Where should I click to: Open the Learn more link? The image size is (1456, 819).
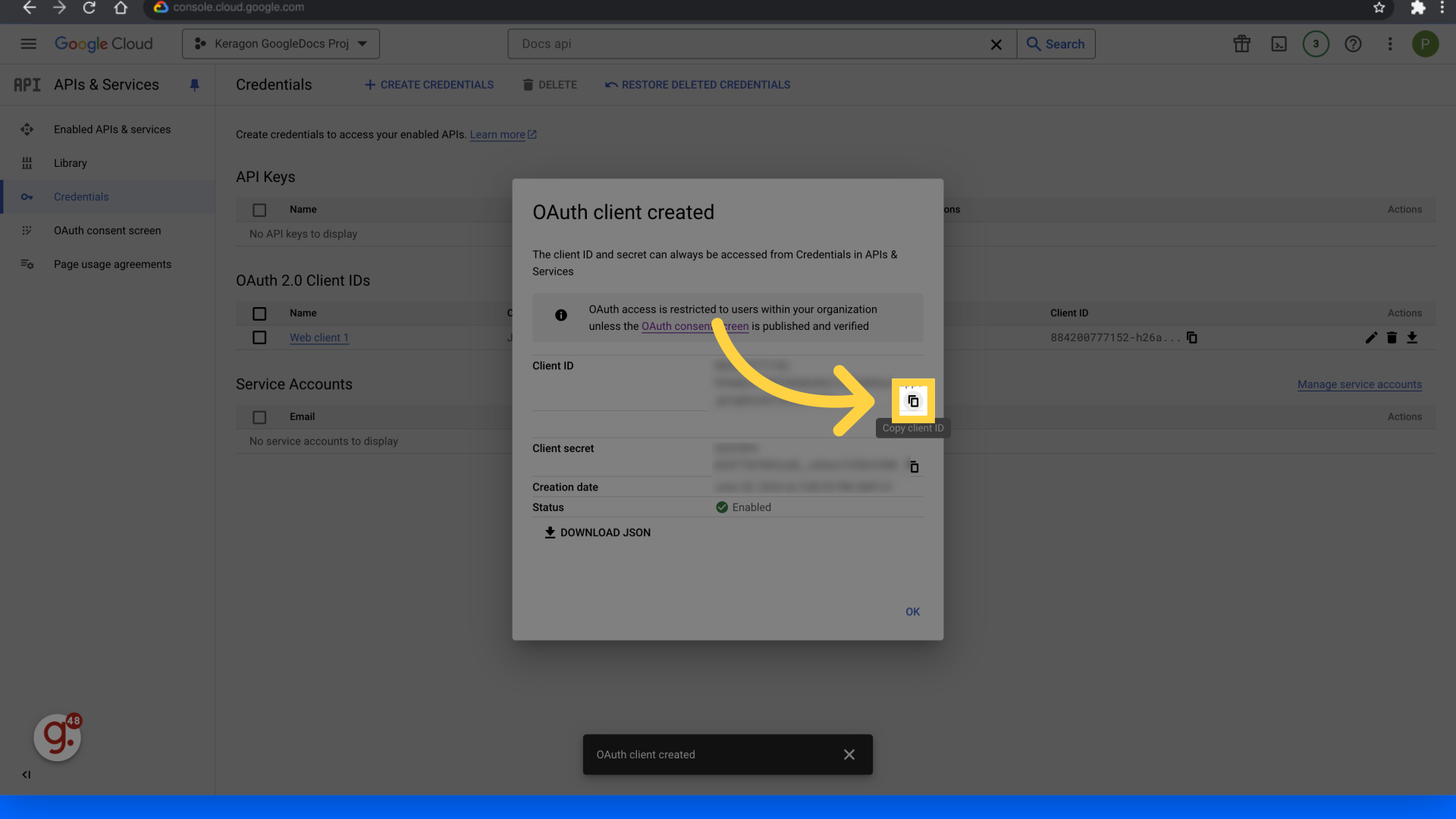click(x=503, y=134)
